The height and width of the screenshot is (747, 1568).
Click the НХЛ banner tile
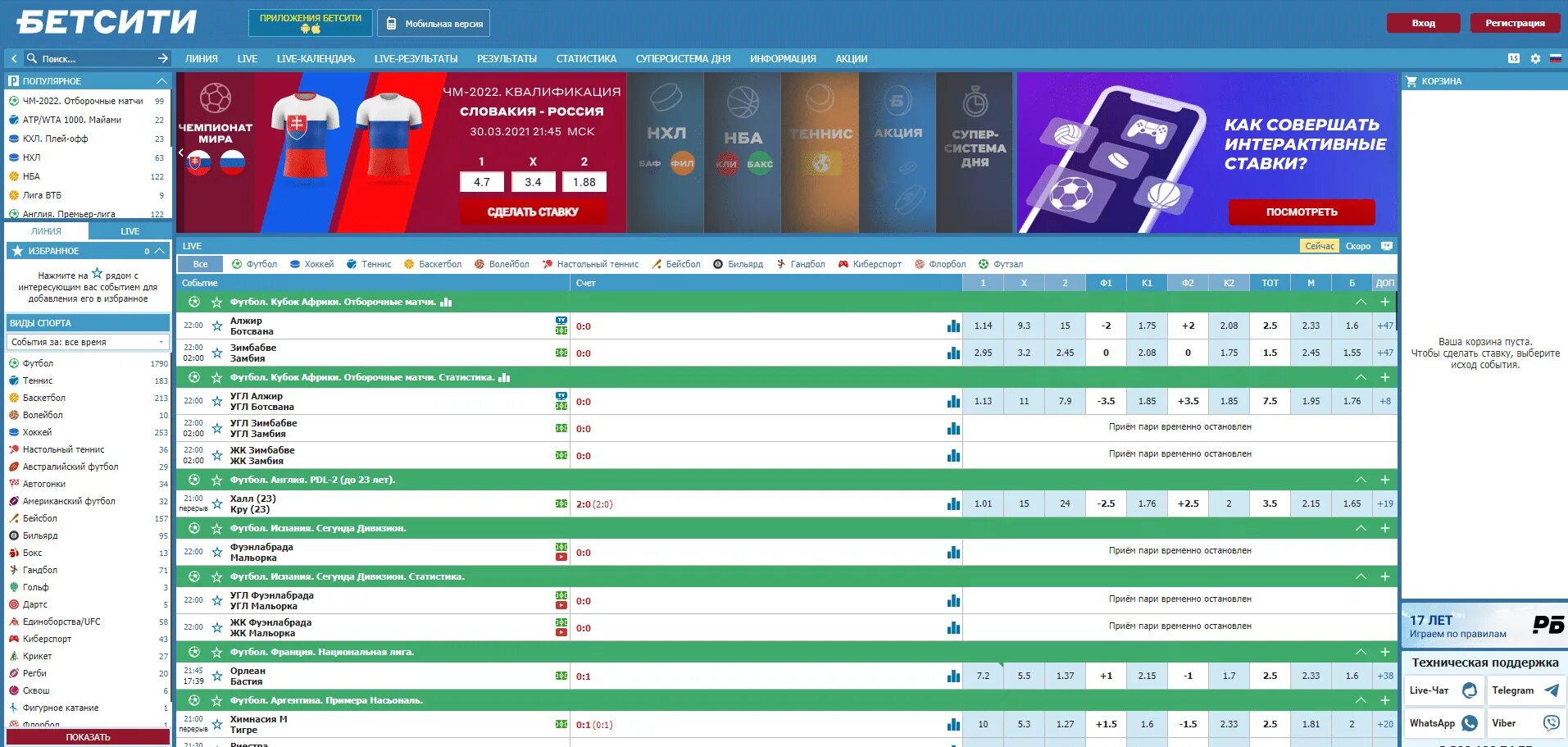coord(666,153)
